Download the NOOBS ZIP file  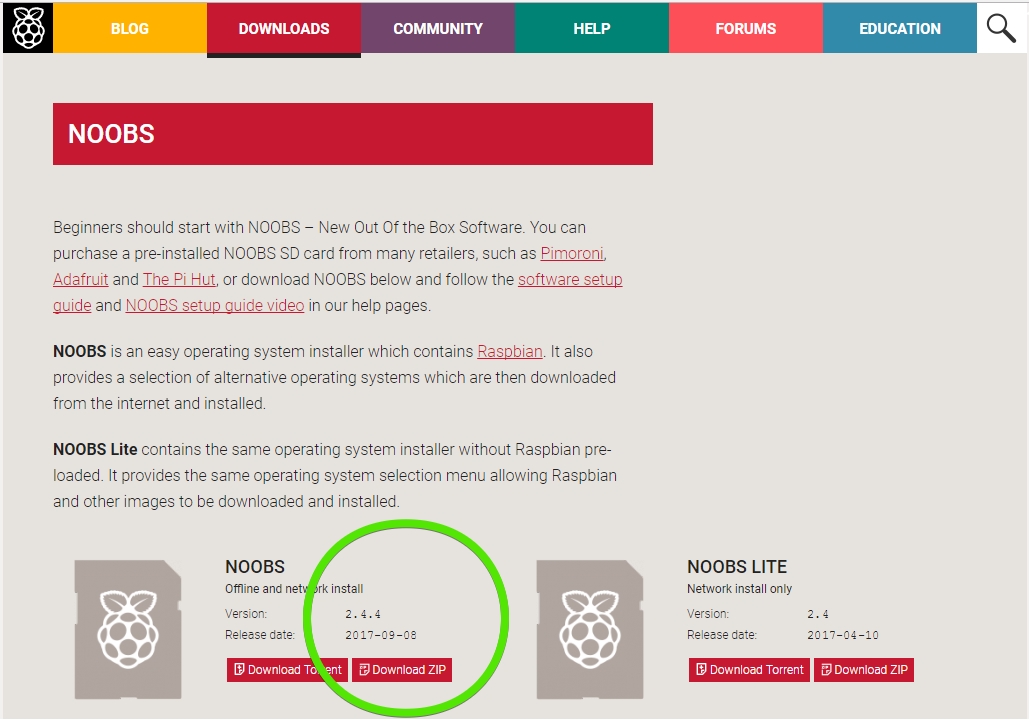coord(402,670)
